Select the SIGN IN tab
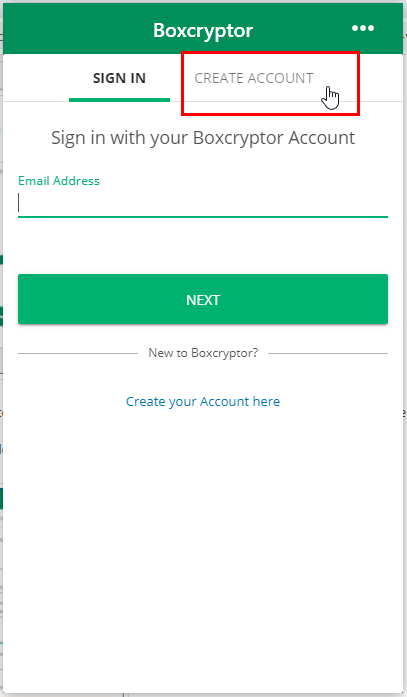This screenshot has width=407, height=697. (x=119, y=78)
